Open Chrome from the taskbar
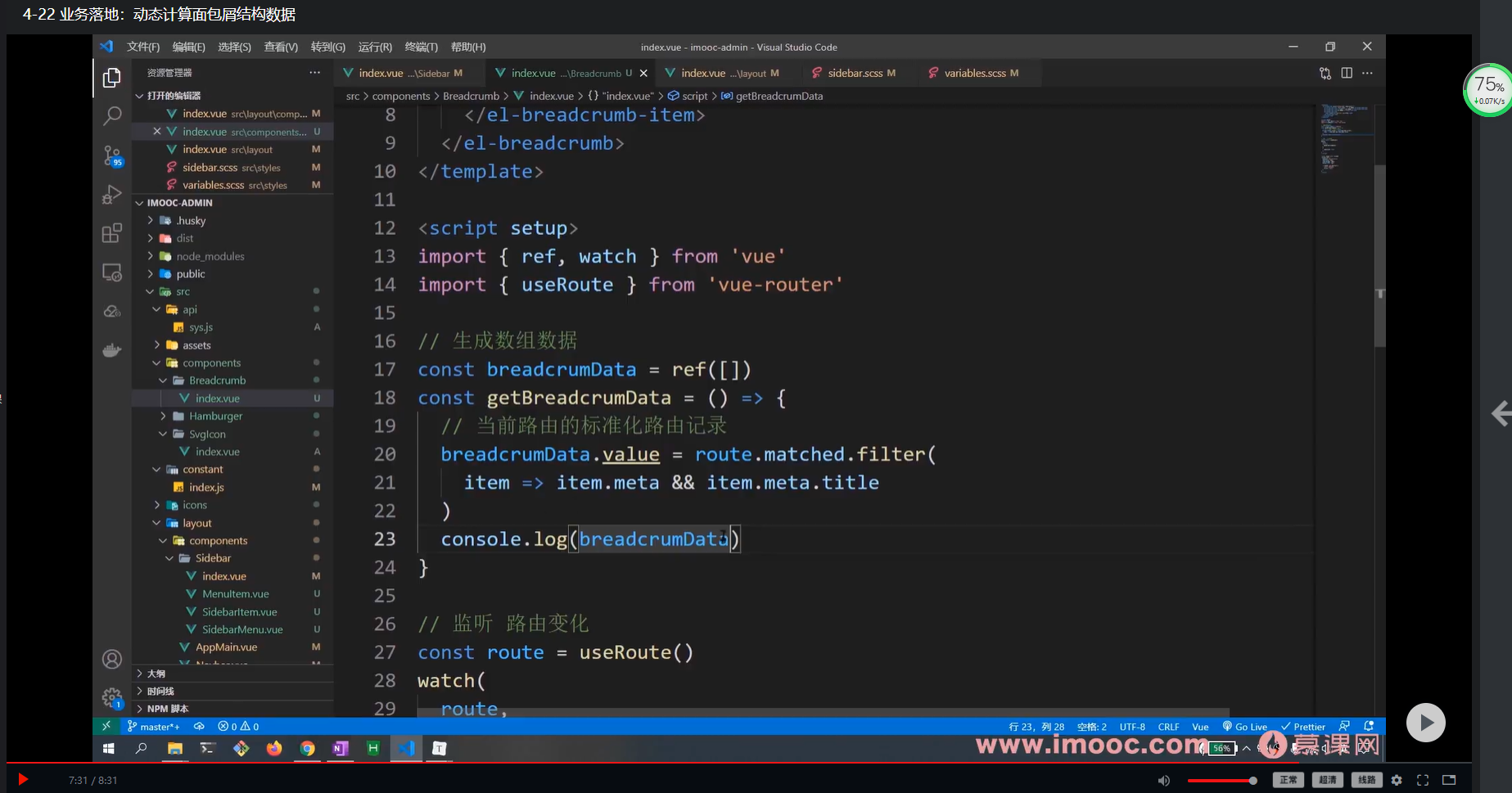 point(307,748)
